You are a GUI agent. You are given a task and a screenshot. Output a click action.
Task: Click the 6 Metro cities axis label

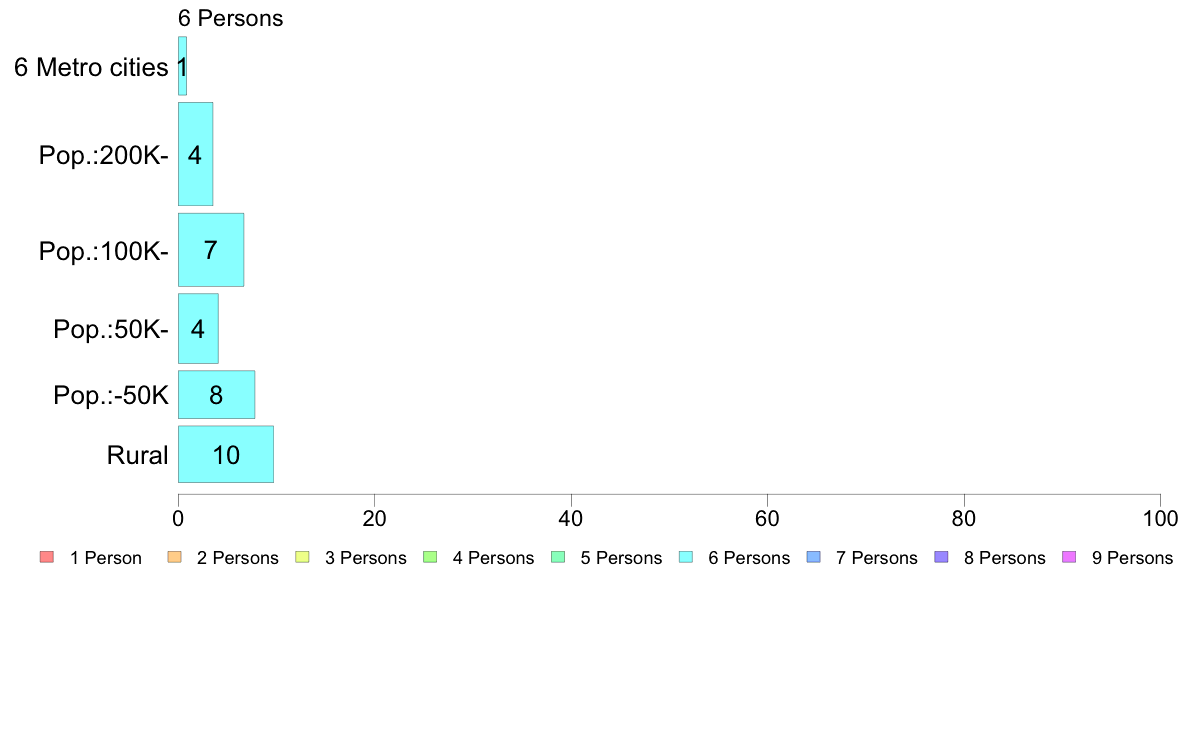tap(91, 67)
